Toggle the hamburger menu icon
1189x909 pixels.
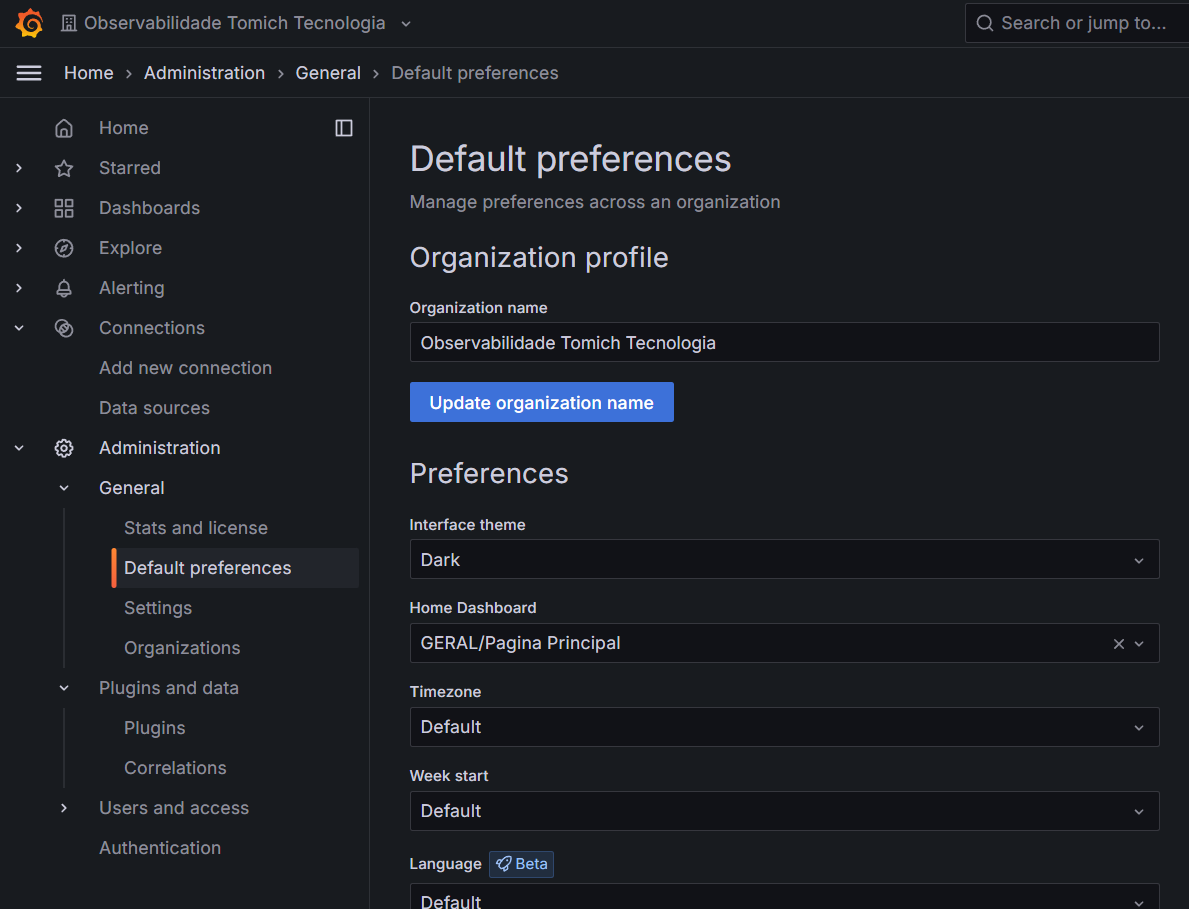(x=29, y=73)
